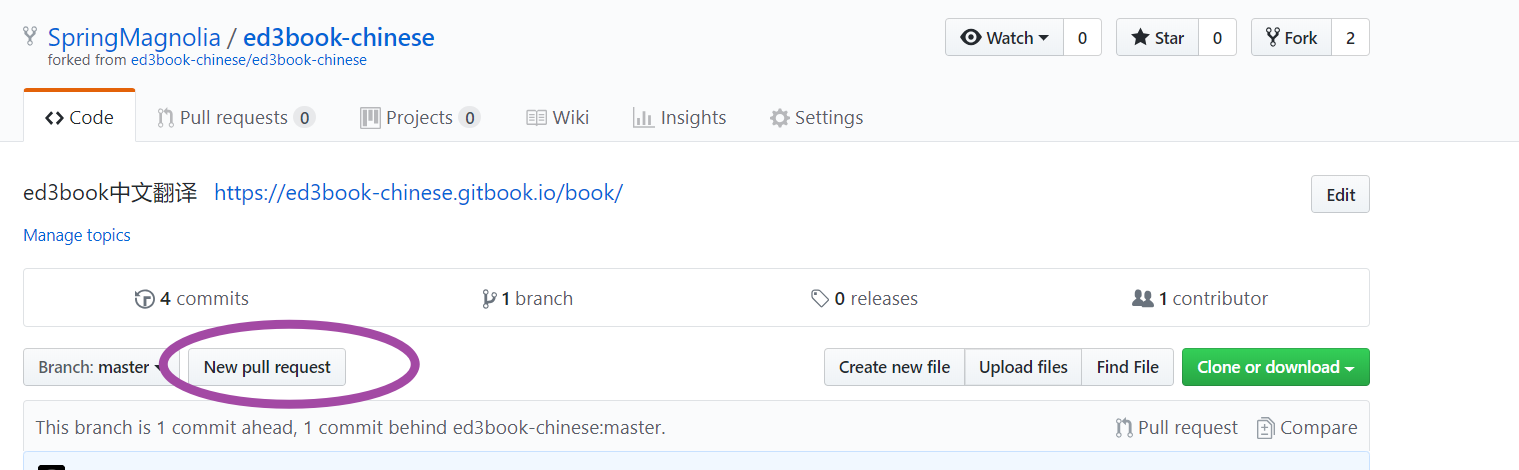Click the New pull request button
The image size is (1519, 470).
click(267, 367)
